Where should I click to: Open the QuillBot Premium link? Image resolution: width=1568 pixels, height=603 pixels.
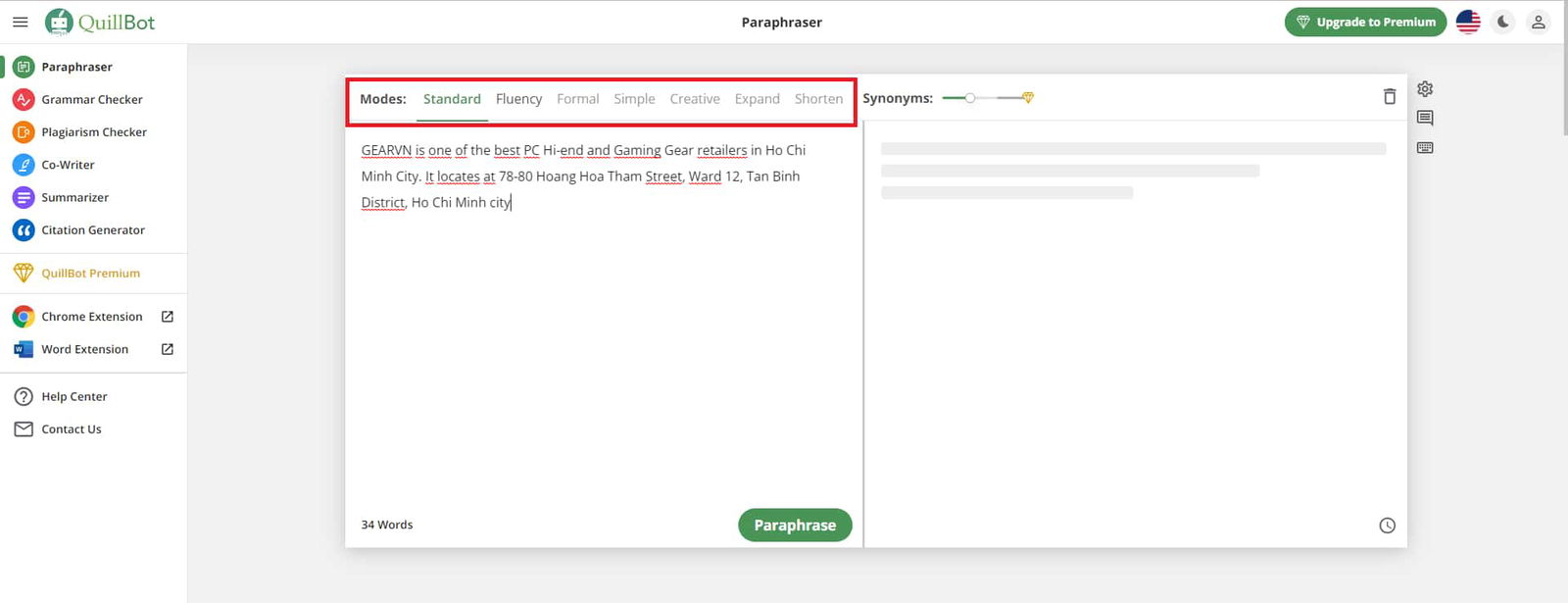pyautogui.click(x=90, y=274)
